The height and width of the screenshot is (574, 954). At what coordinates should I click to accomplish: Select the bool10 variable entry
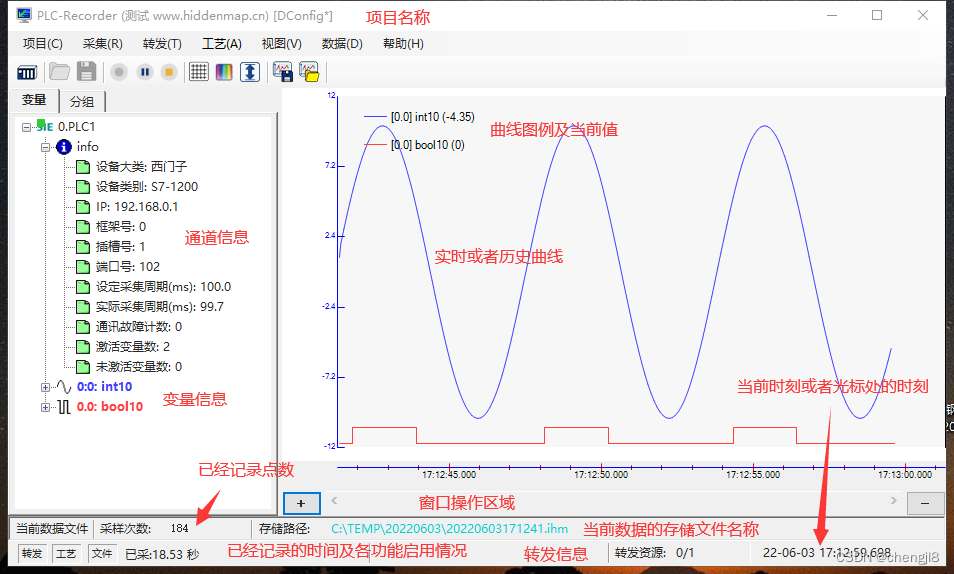[x=110, y=407]
